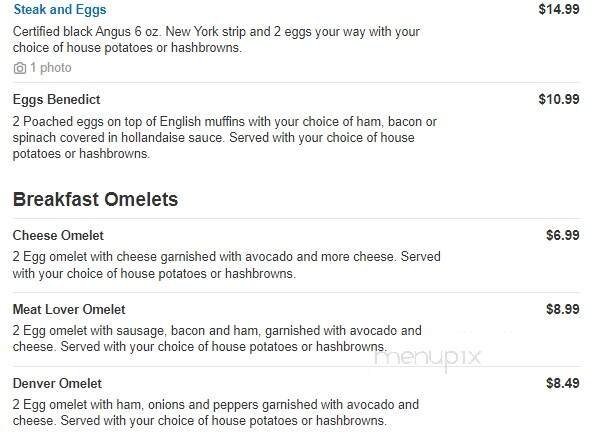Click the Cheese Omelet description text

[226, 265]
